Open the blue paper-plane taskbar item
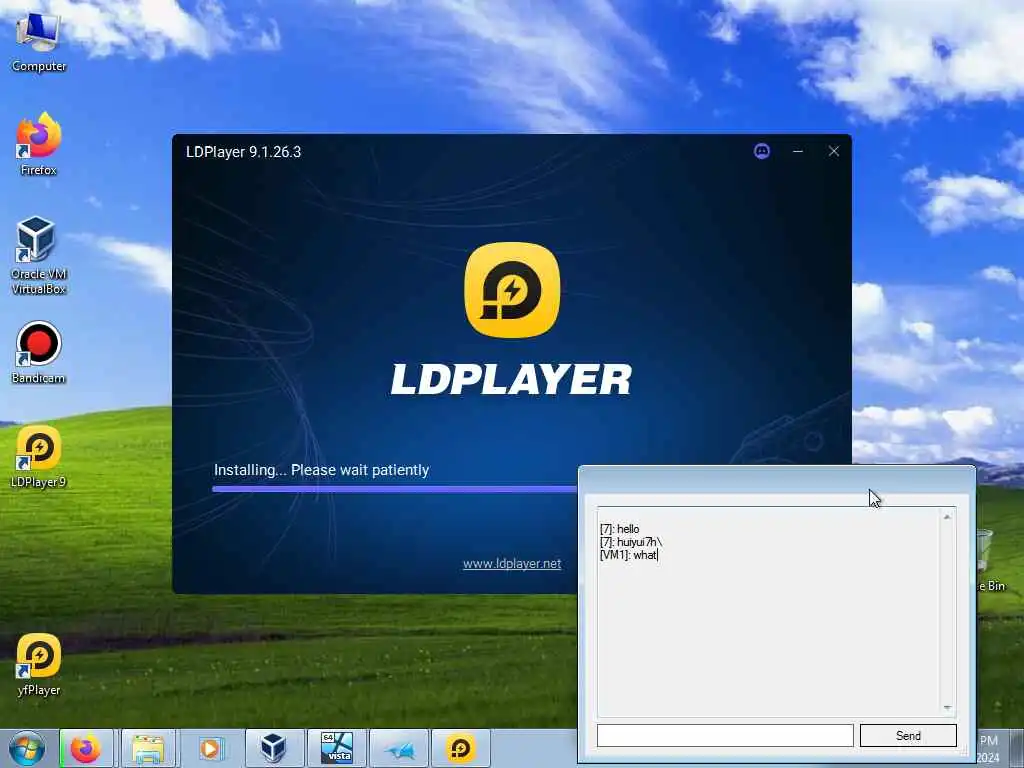Viewport: 1024px width, 768px height. tap(399, 748)
